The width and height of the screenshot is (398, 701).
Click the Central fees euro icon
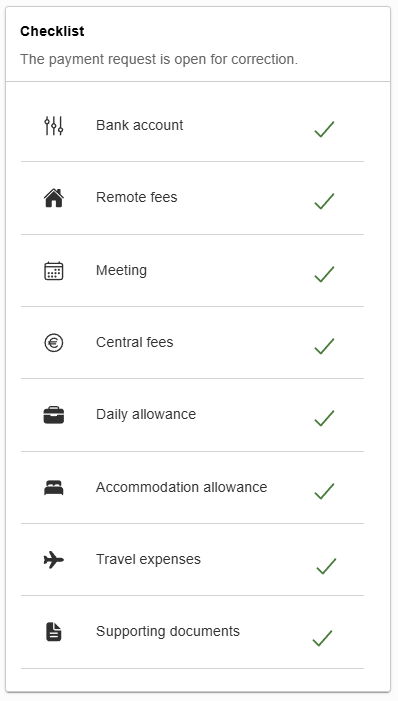54,343
